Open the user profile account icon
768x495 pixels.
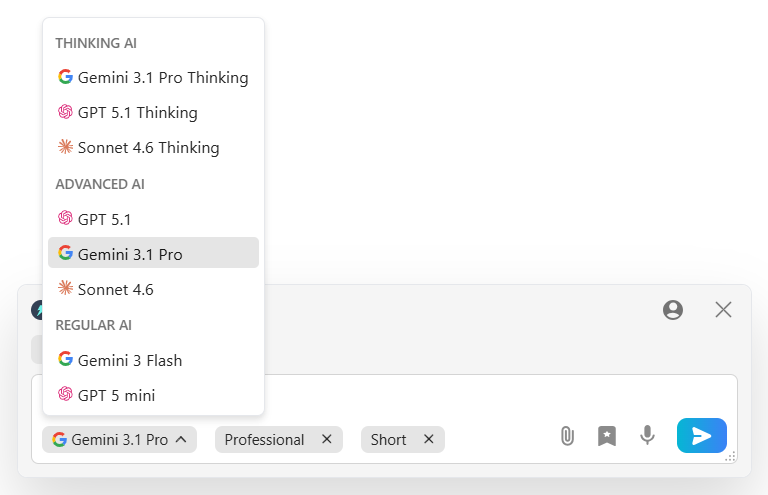(x=673, y=310)
